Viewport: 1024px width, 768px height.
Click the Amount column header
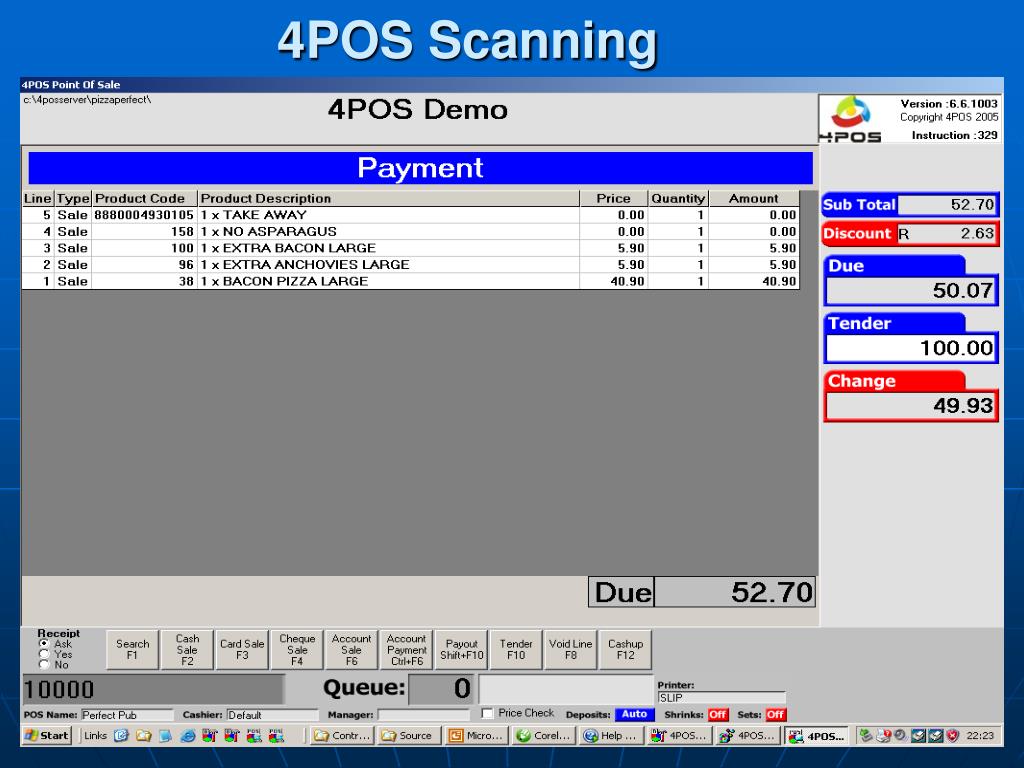pyautogui.click(x=754, y=199)
